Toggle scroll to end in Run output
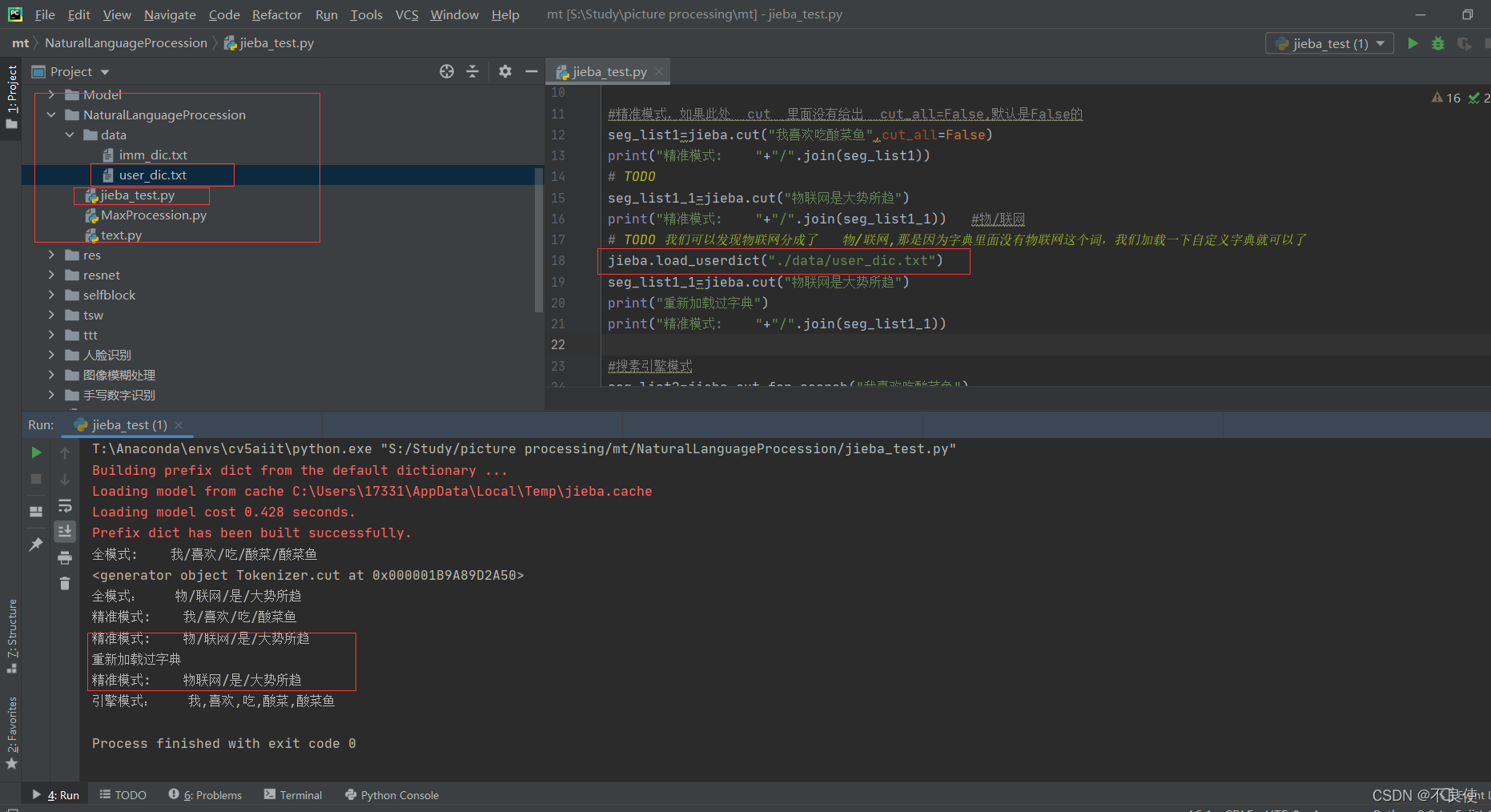The height and width of the screenshot is (812, 1491). (65, 531)
